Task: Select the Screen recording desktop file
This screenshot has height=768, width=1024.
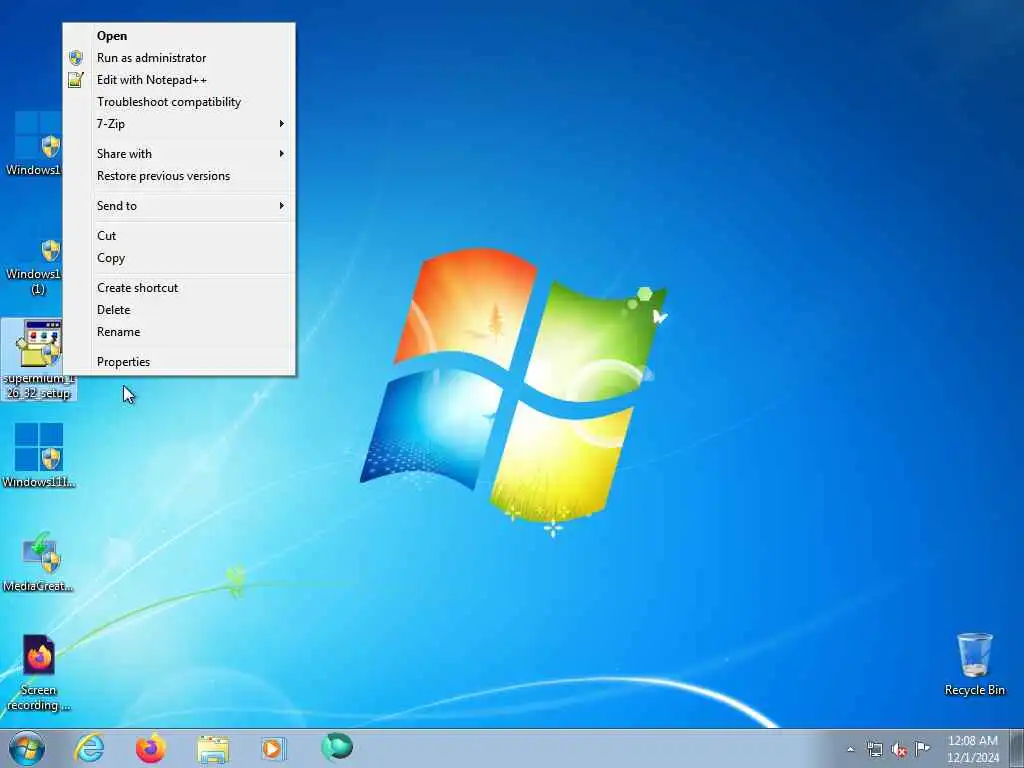Action: pyautogui.click(x=39, y=673)
